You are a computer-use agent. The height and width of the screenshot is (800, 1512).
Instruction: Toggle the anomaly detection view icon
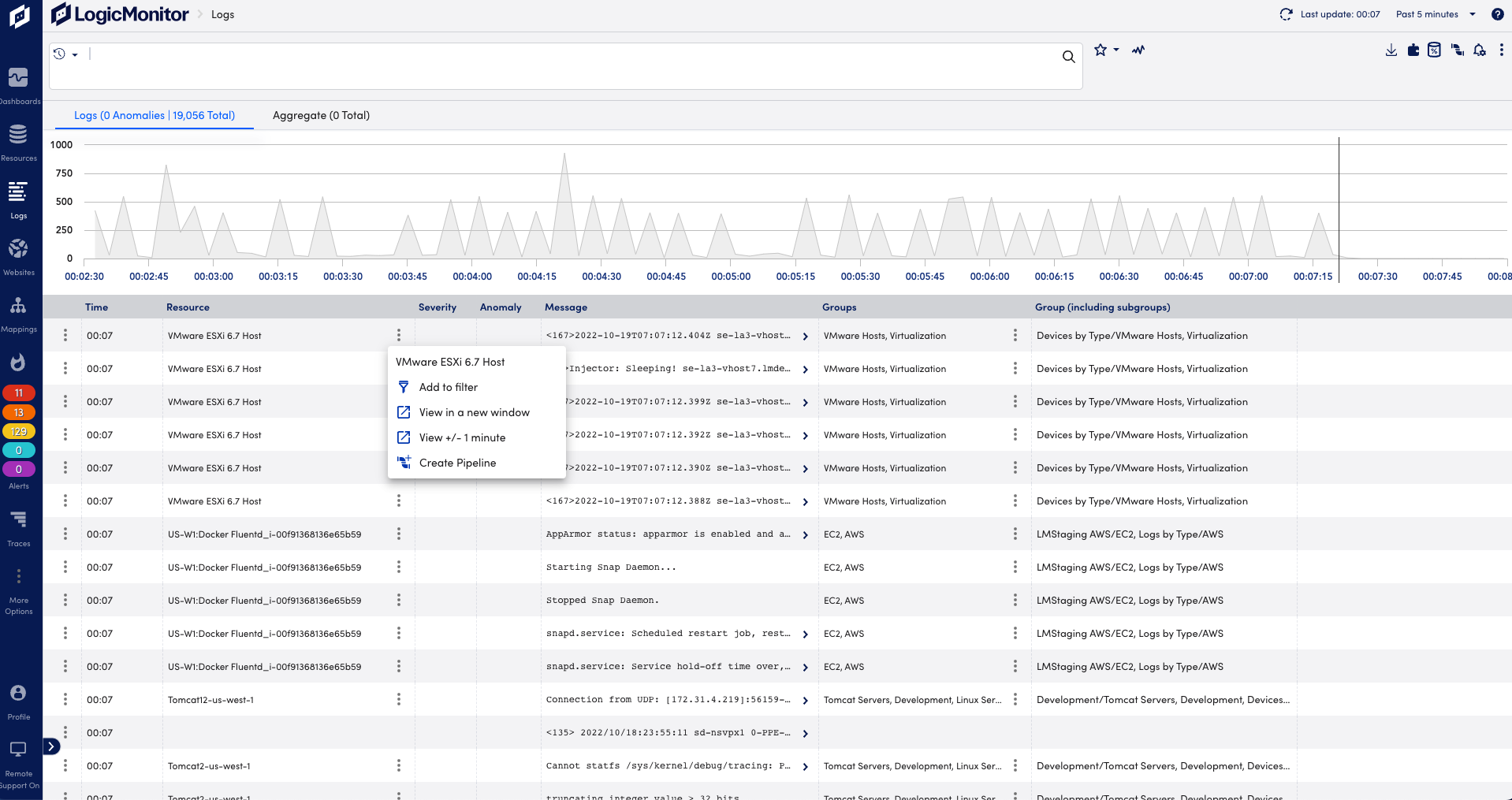click(1138, 50)
